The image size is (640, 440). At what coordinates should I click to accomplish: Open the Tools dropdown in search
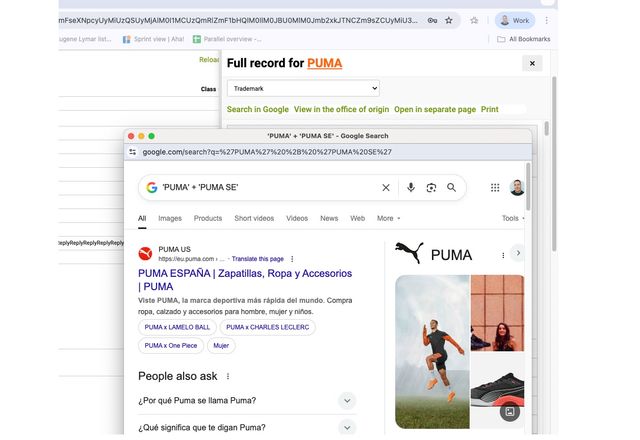tap(513, 218)
